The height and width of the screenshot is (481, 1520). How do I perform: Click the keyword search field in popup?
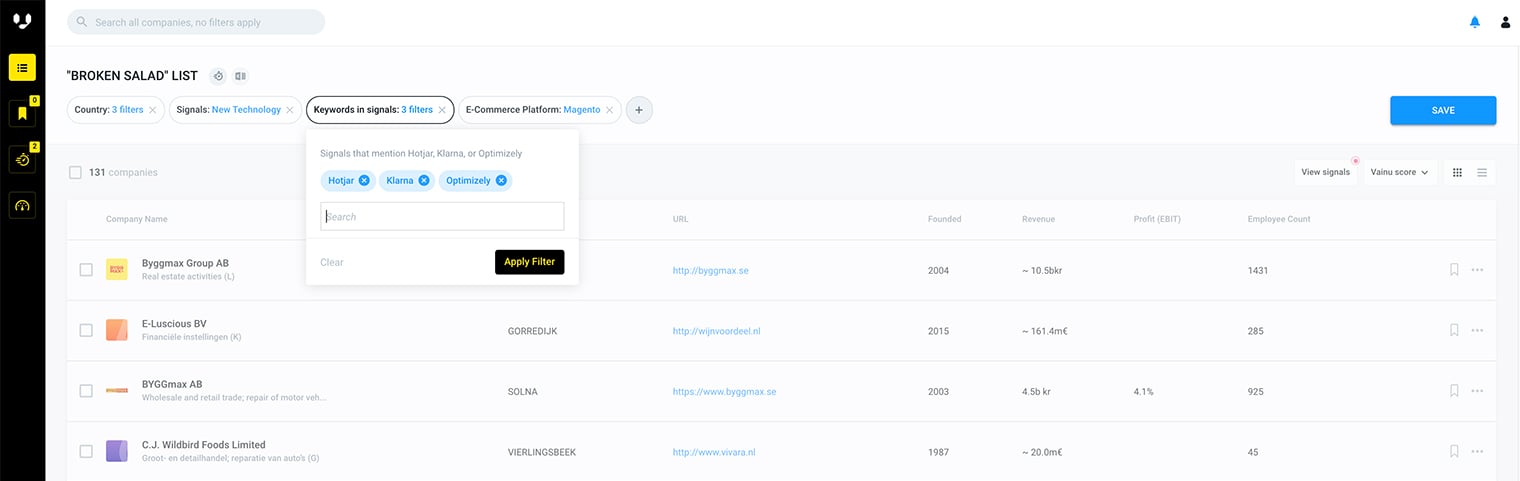[442, 217]
